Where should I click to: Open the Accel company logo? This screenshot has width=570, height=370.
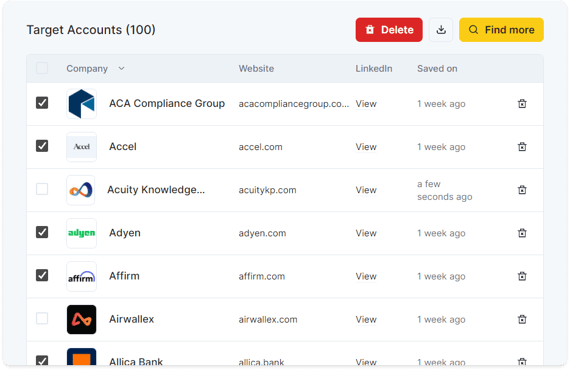[x=81, y=147]
